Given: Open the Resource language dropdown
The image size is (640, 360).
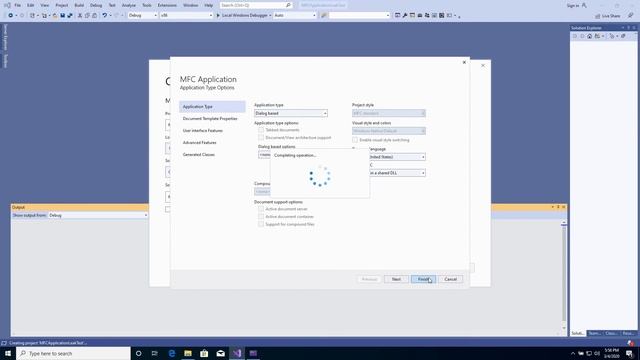Looking at the screenshot, I should pos(397,157).
